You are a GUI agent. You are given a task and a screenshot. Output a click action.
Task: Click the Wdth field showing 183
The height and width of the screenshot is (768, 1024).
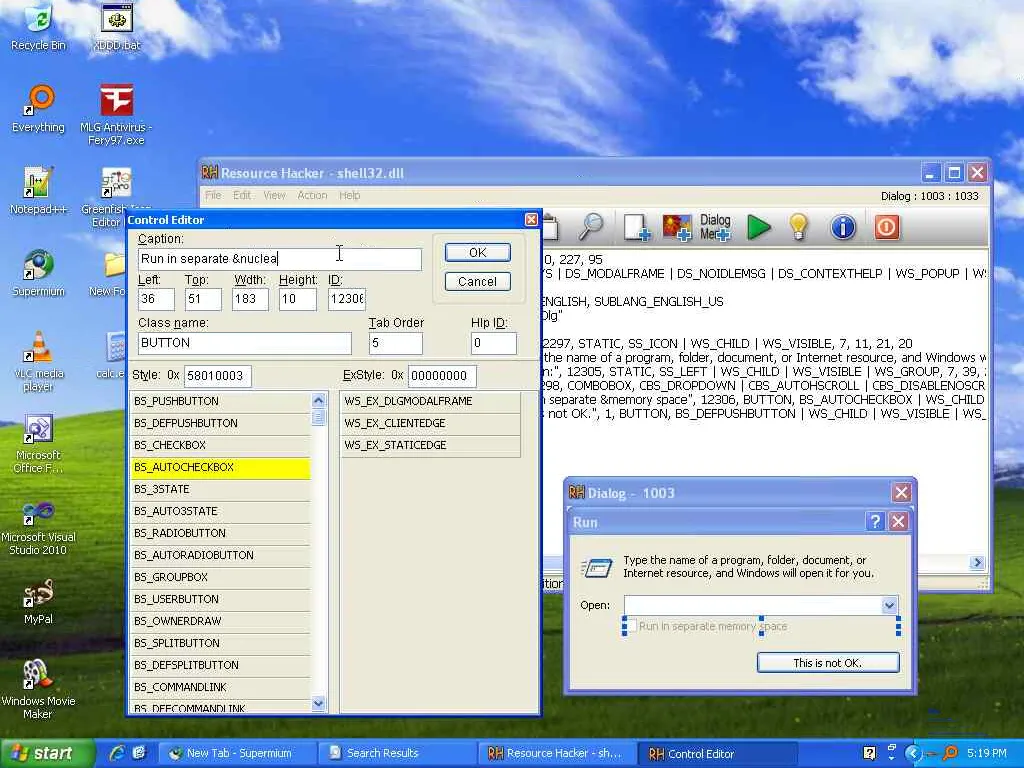point(251,299)
